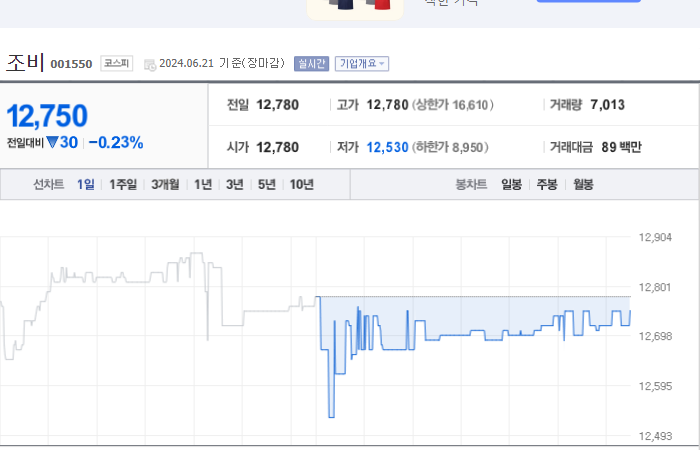700x450 pixels.
Task: Click the 실시간 real-time badge
Action: tap(311, 63)
